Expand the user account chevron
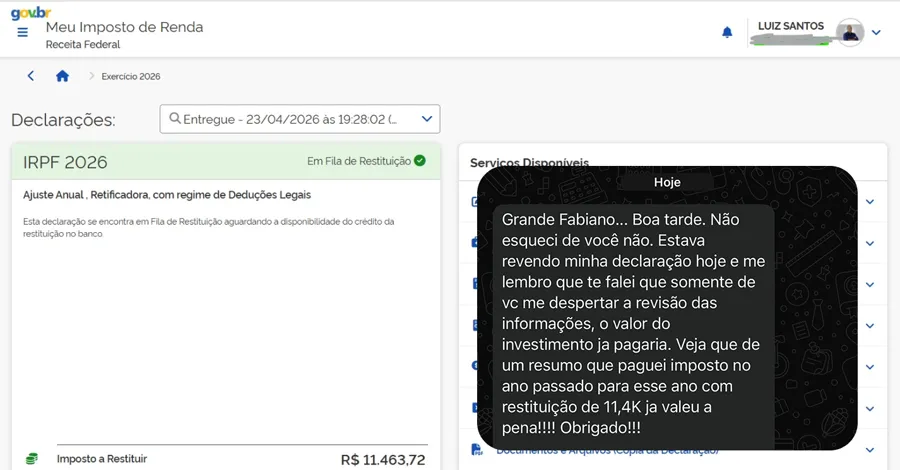900x470 pixels. coord(876,33)
